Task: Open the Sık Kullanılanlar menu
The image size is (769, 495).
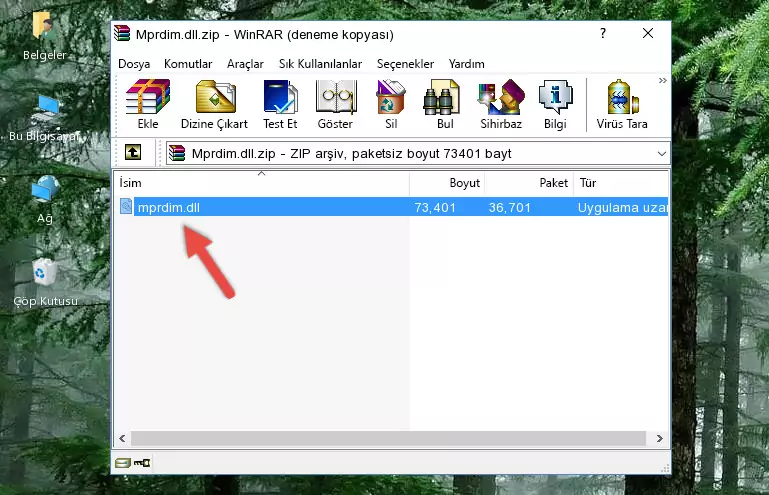Action: pyautogui.click(x=320, y=64)
